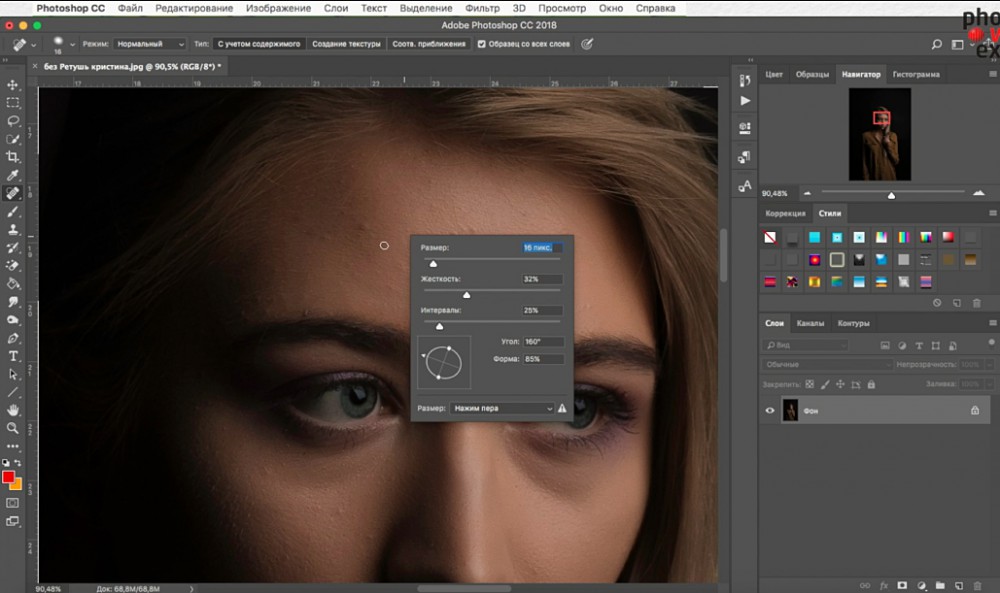Viewport: 1000px width, 593px height.
Task: Open the Стили panel menu
Action: point(992,213)
